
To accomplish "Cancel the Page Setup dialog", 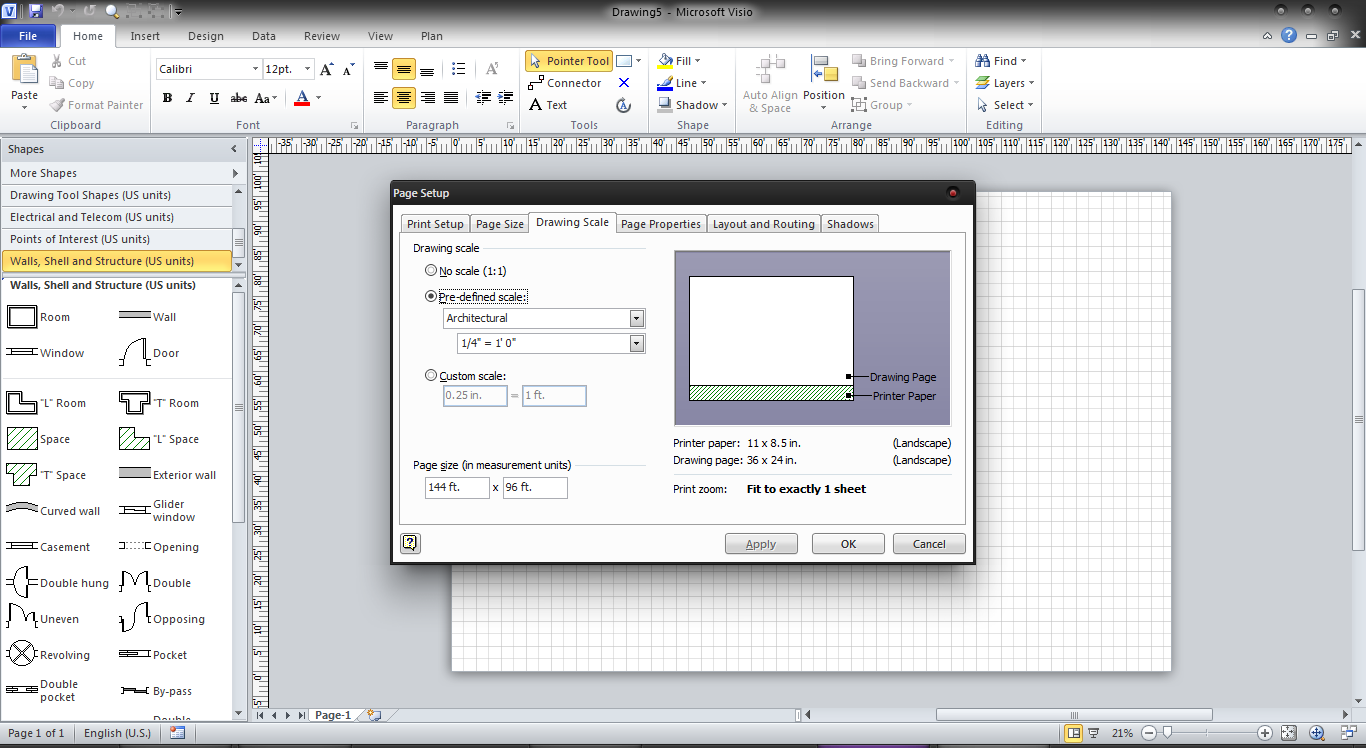I will click(929, 544).
